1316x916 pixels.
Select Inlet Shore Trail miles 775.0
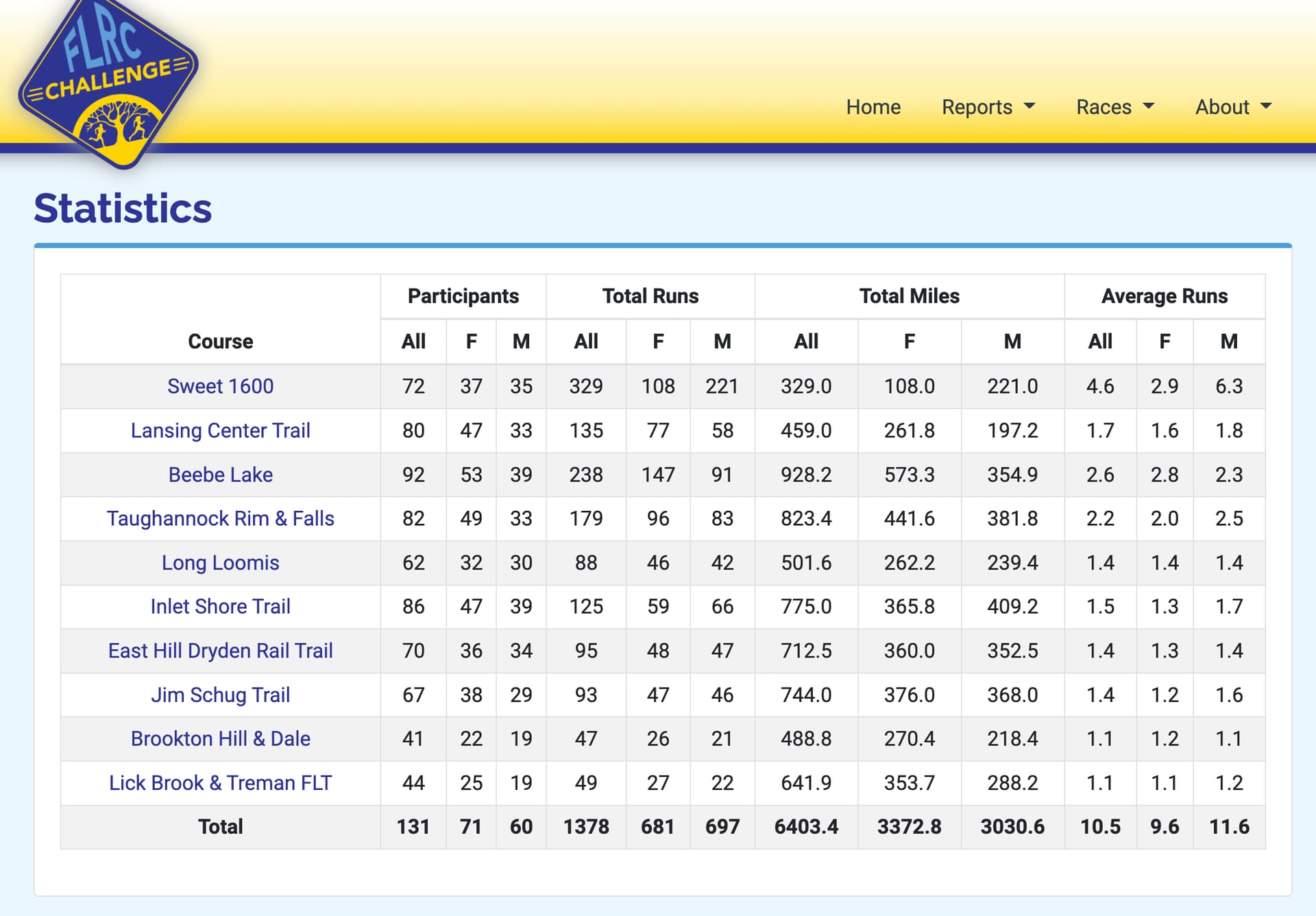[806, 606]
